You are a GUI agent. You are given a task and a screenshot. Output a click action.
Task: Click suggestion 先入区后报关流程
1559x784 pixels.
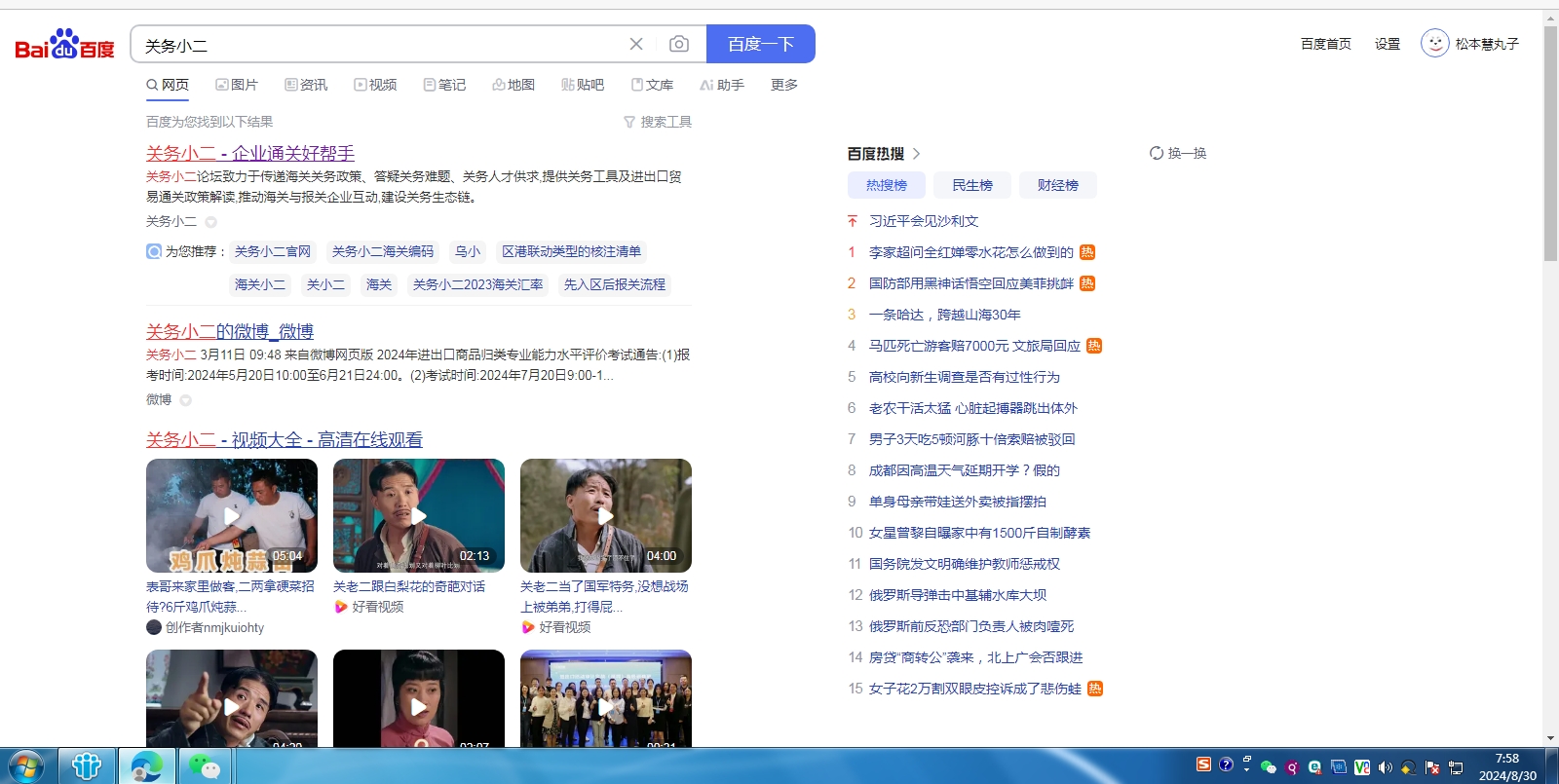pyautogui.click(x=615, y=284)
